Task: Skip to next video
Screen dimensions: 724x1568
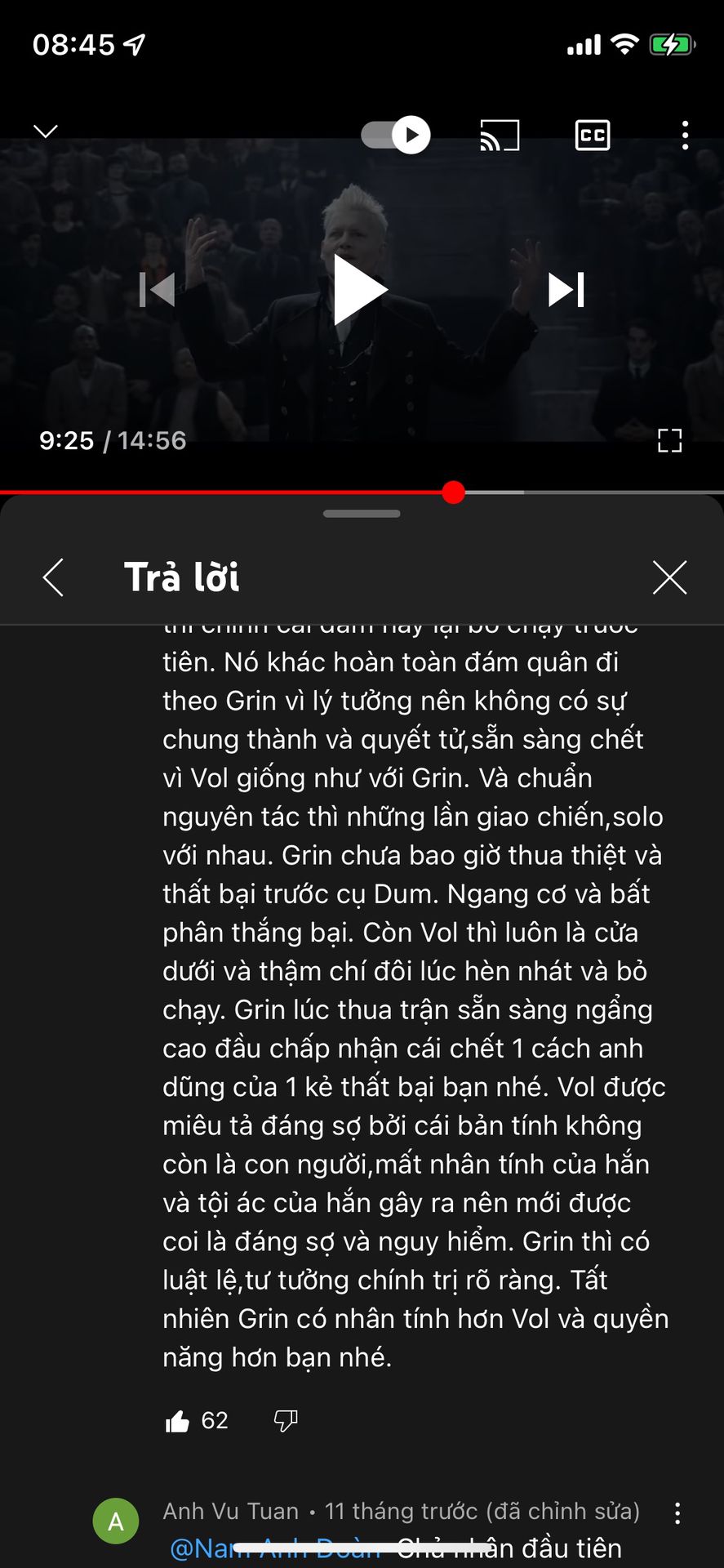Action: [x=566, y=290]
